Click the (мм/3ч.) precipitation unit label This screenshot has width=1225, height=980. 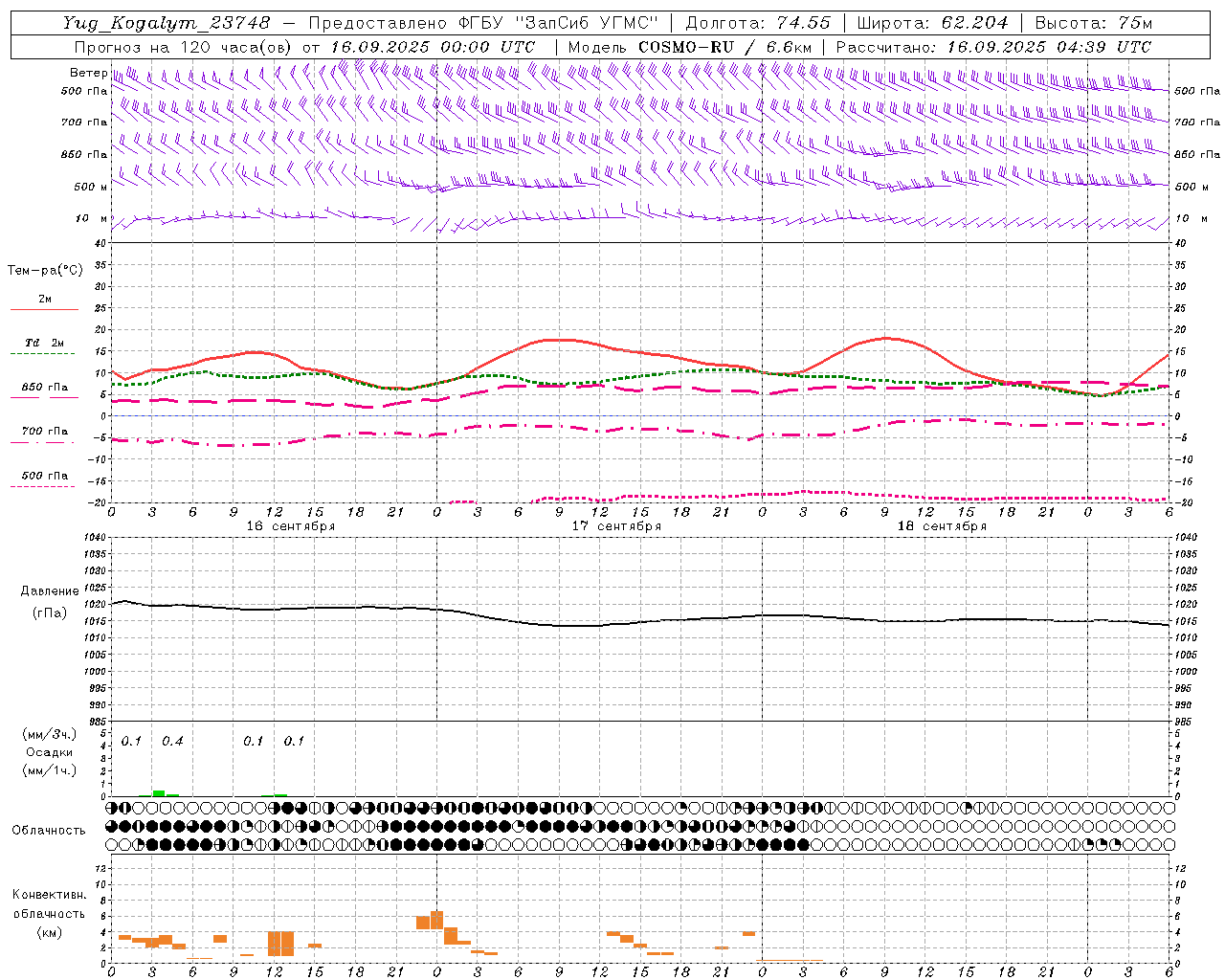tap(49, 734)
